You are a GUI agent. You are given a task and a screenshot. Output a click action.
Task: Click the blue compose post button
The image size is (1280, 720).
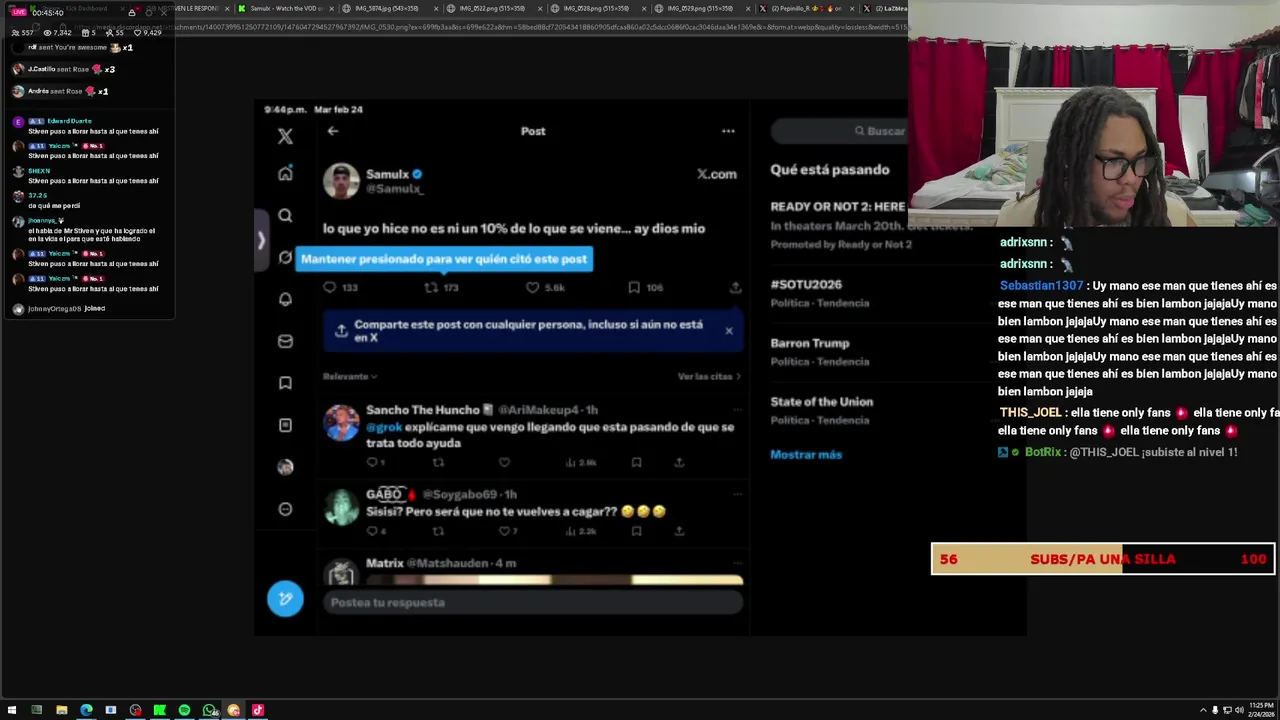(x=285, y=599)
